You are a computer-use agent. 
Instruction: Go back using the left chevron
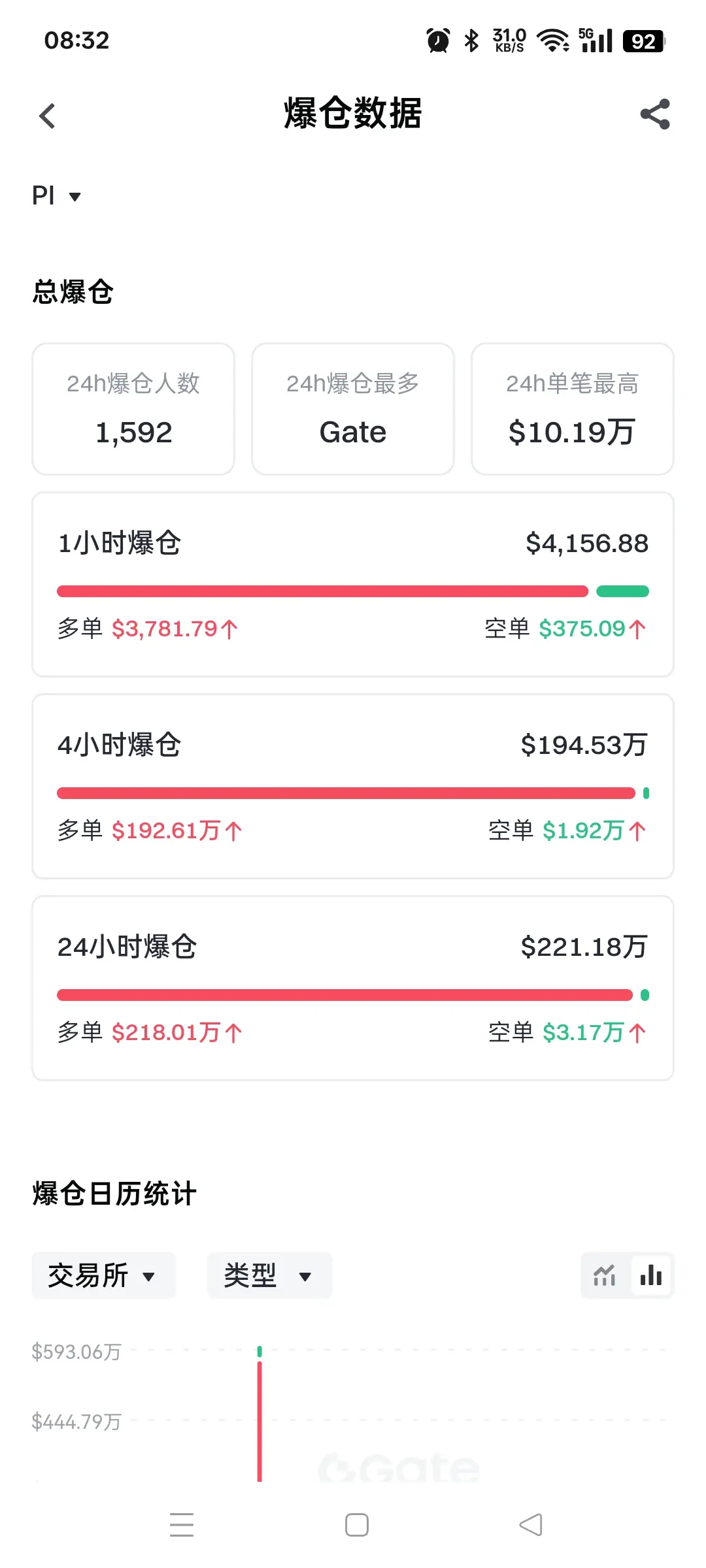tap(47, 116)
